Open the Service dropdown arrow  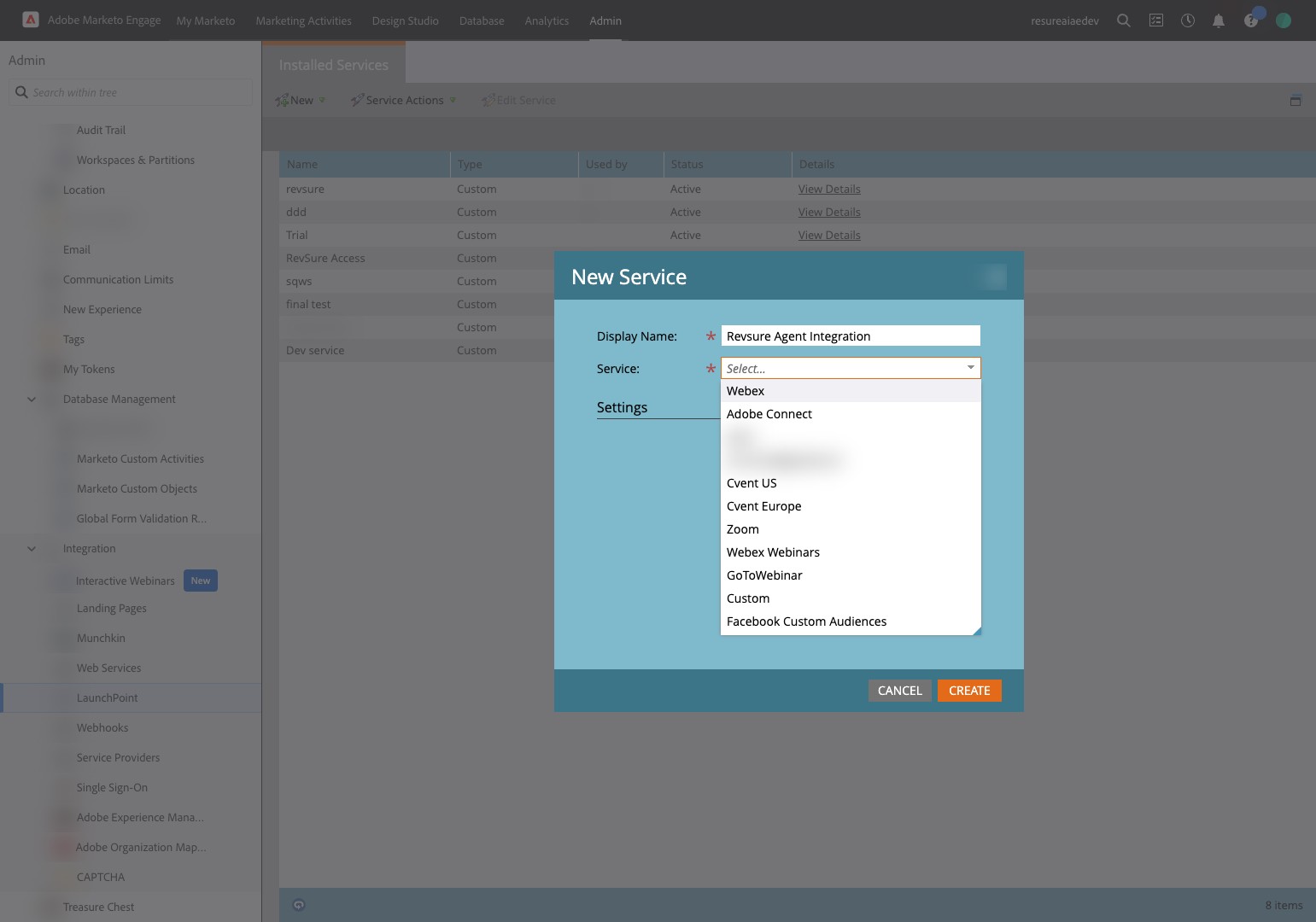tap(971, 368)
